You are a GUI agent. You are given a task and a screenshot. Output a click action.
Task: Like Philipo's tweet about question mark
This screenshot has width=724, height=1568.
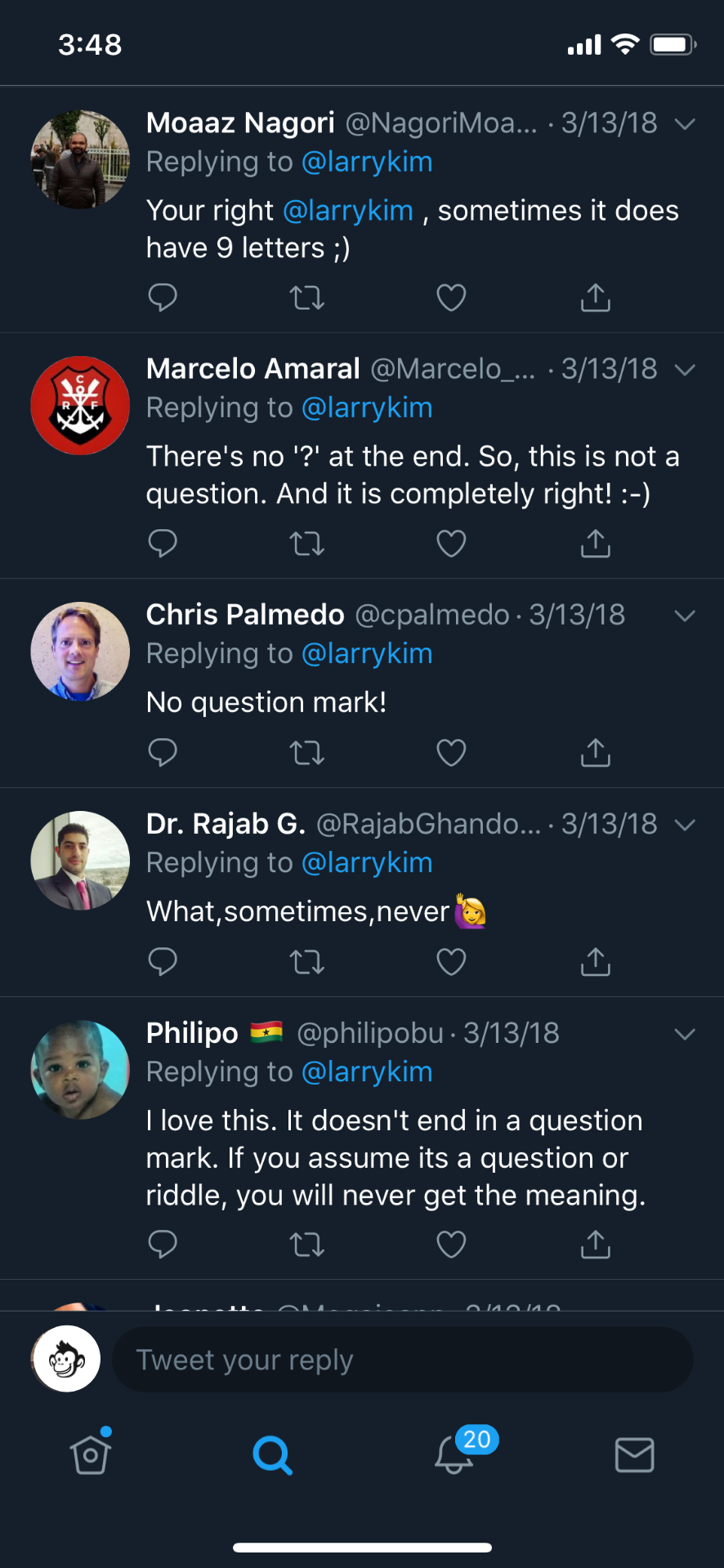pyautogui.click(x=451, y=1245)
